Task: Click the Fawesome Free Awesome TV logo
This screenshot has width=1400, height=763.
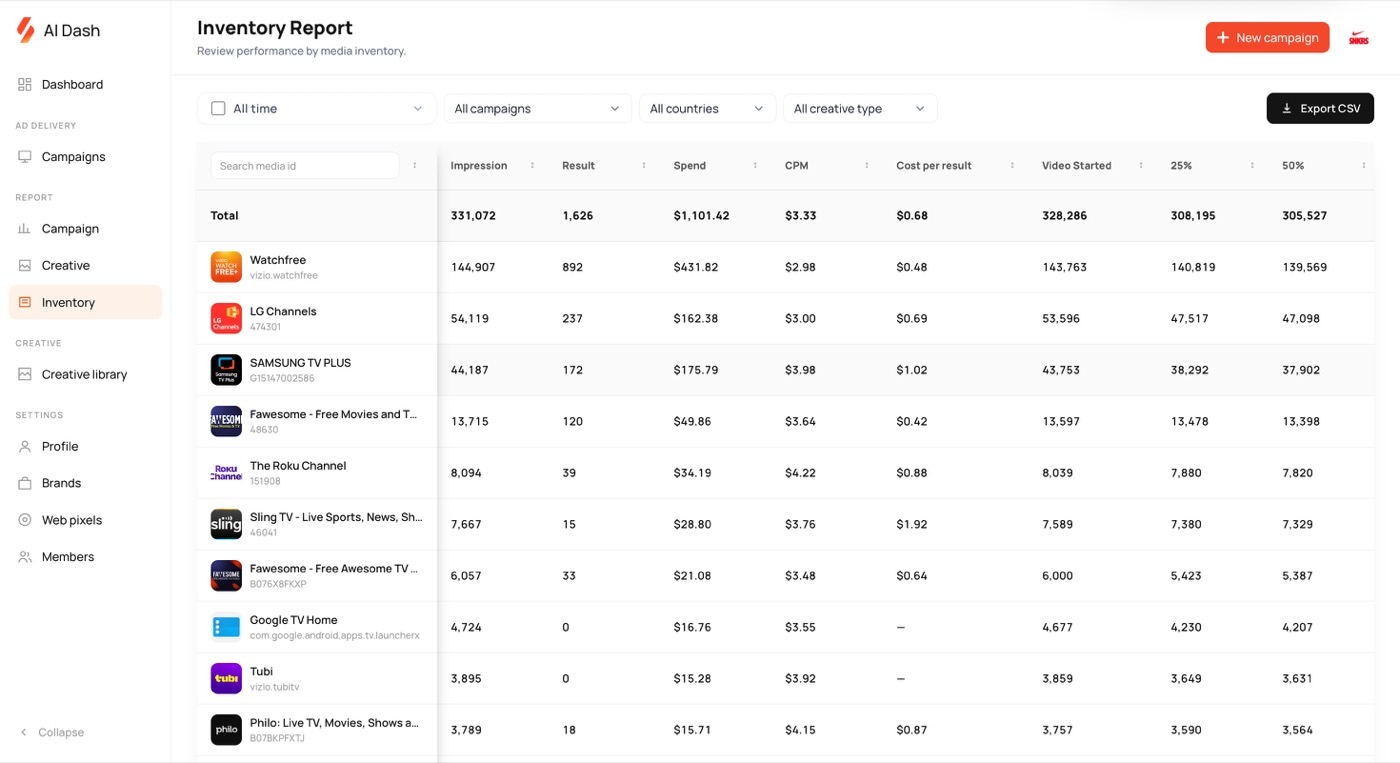Action: [226, 576]
